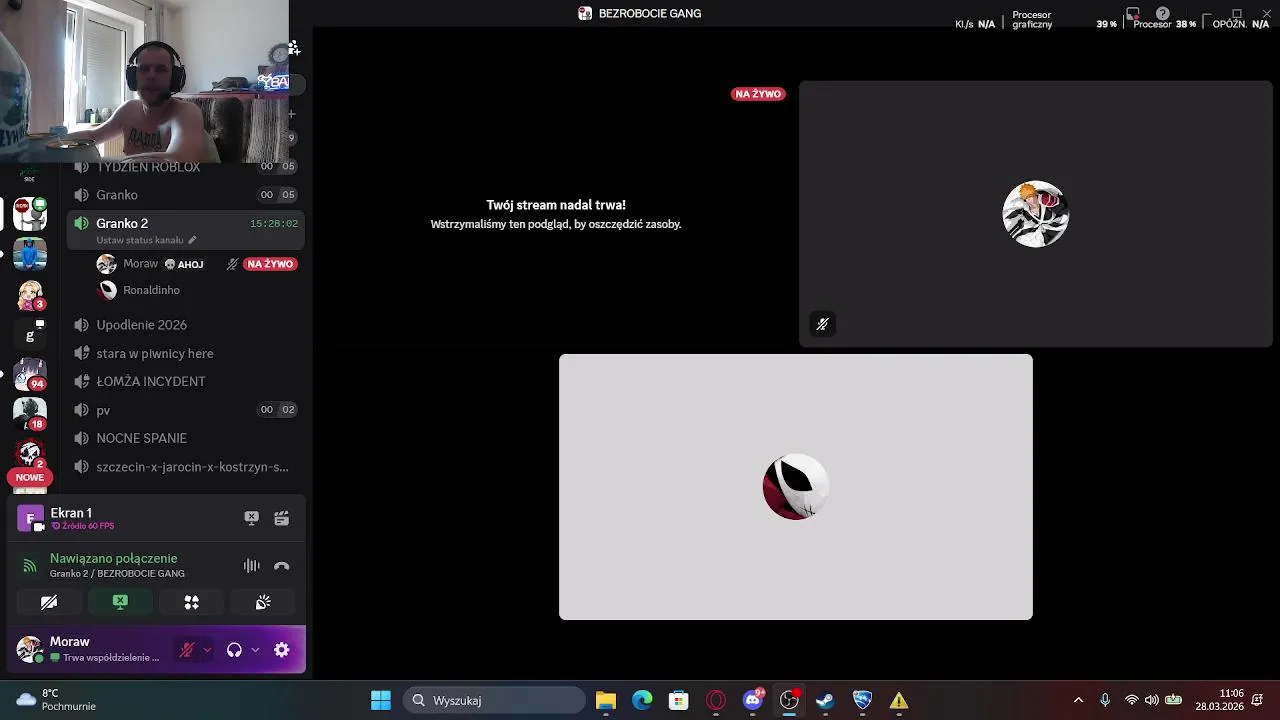The height and width of the screenshot is (720, 1280).
Task: Click the green screen share button
Action: point(120,602)
